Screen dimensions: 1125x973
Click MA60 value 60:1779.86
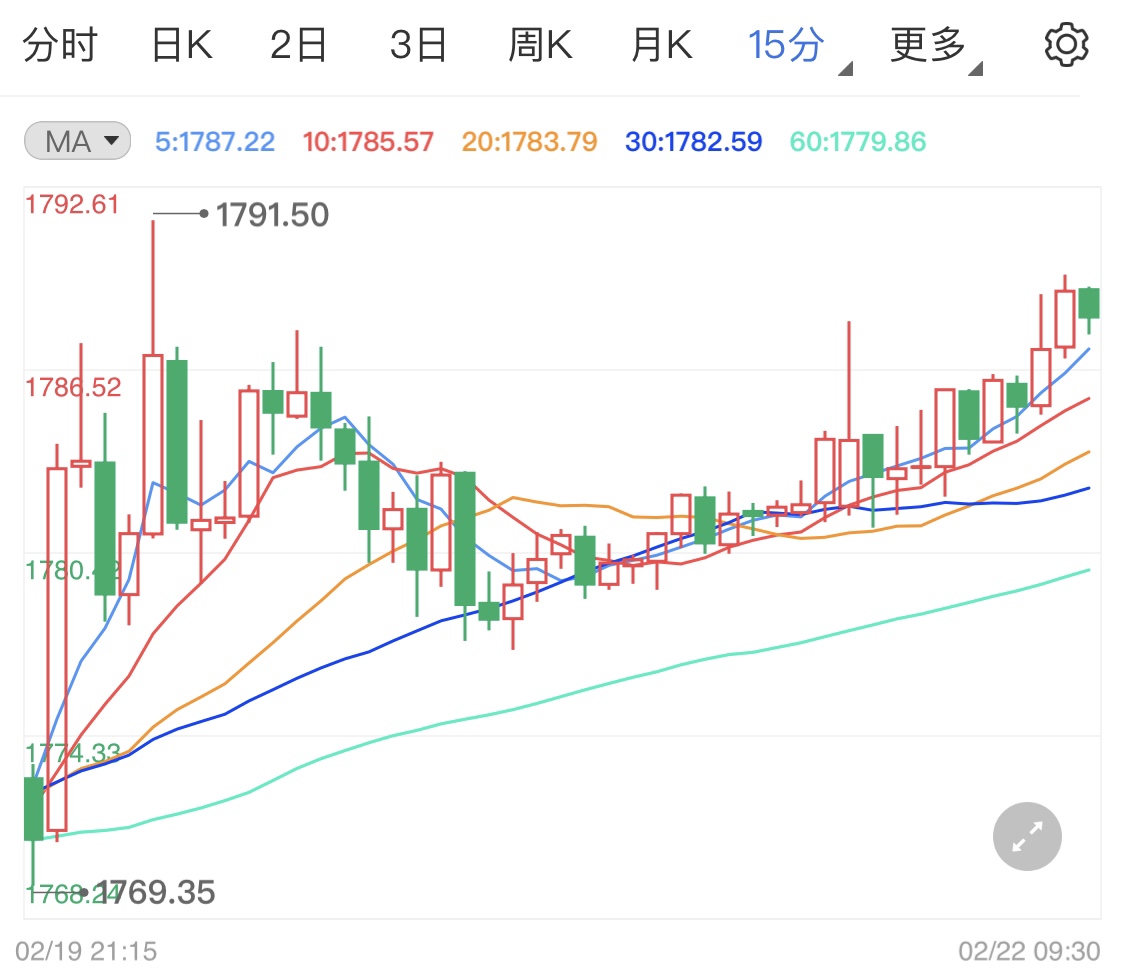click(x=858, y=142)
